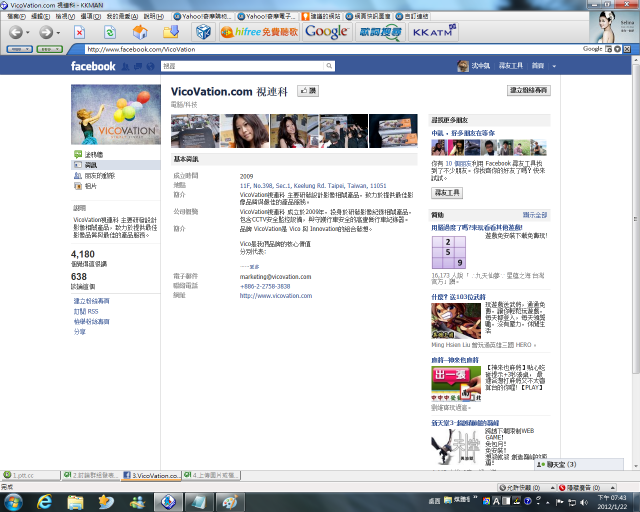Screen dimensions: 640x512
Task: Open the lyrics search toolbar shortcut
Action: click(380, 32)
